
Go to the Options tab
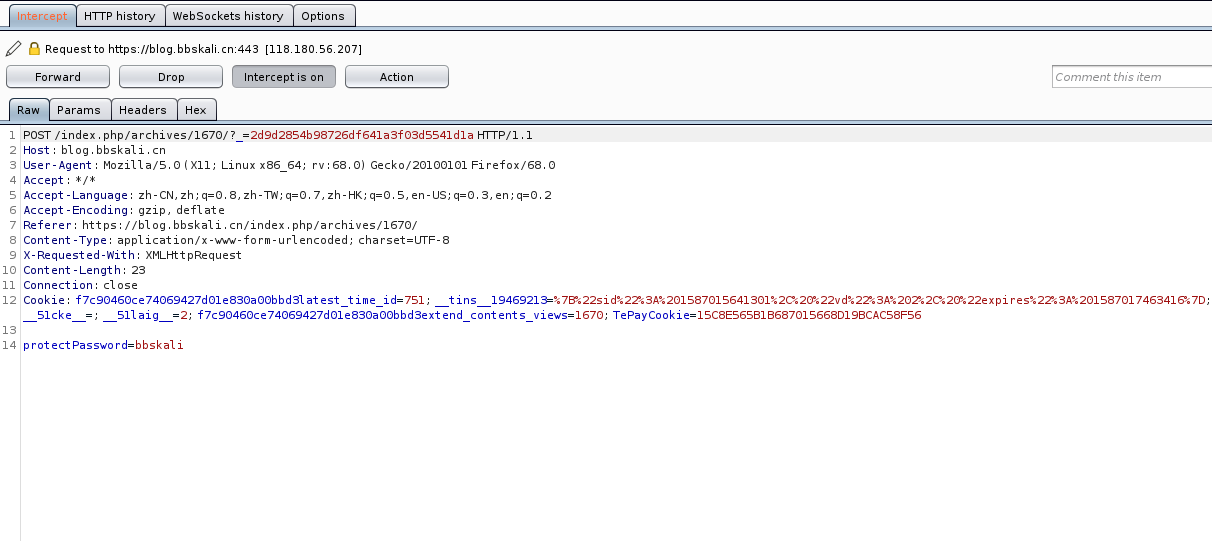coord(323,16)
